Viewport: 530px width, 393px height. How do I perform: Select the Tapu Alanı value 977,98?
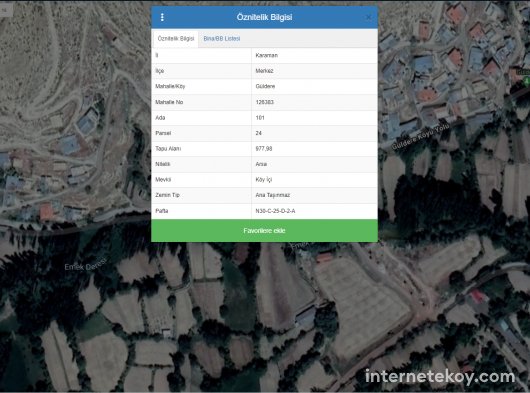click(264, 149)
